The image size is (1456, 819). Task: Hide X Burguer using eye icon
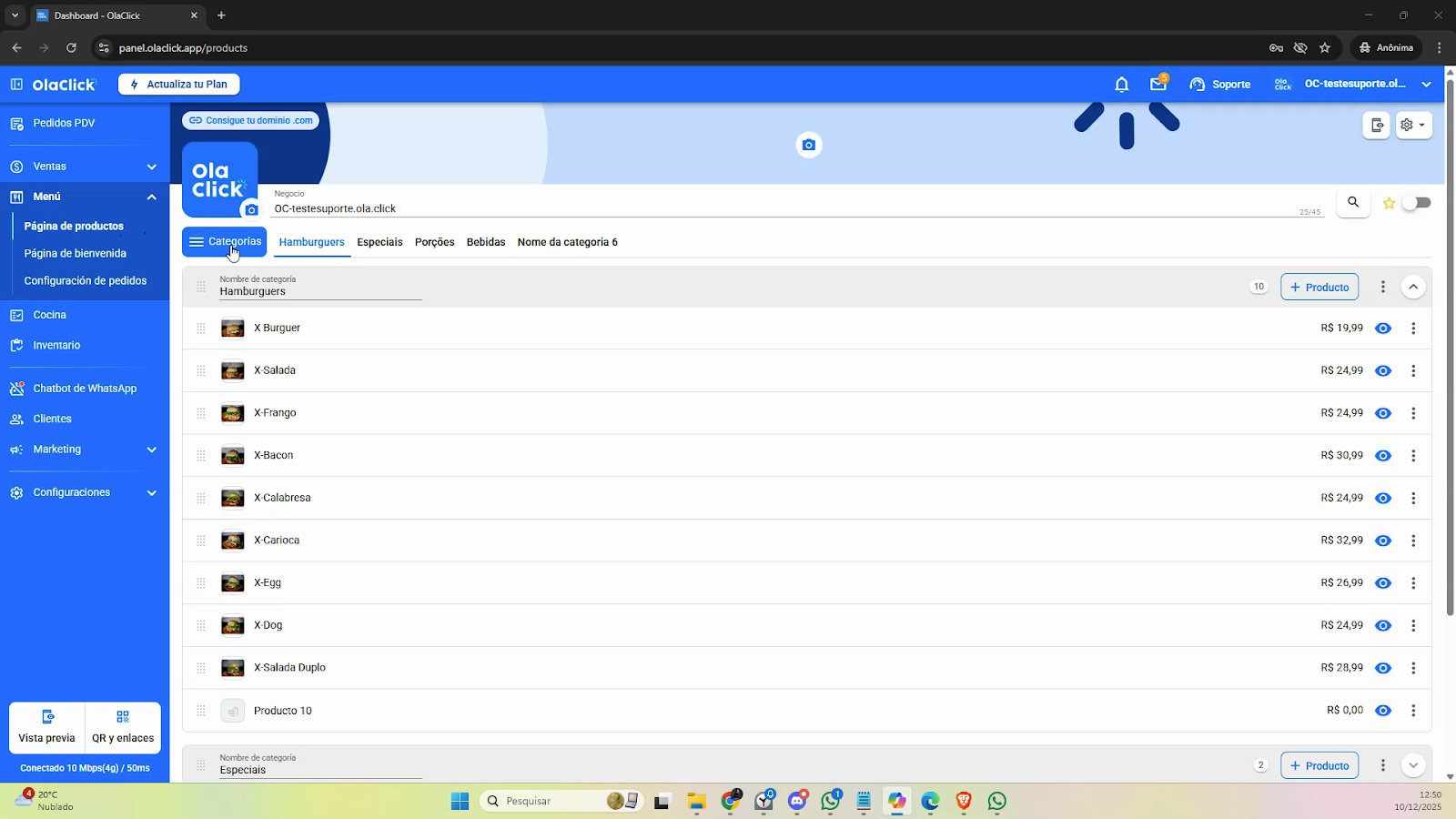1383,329
